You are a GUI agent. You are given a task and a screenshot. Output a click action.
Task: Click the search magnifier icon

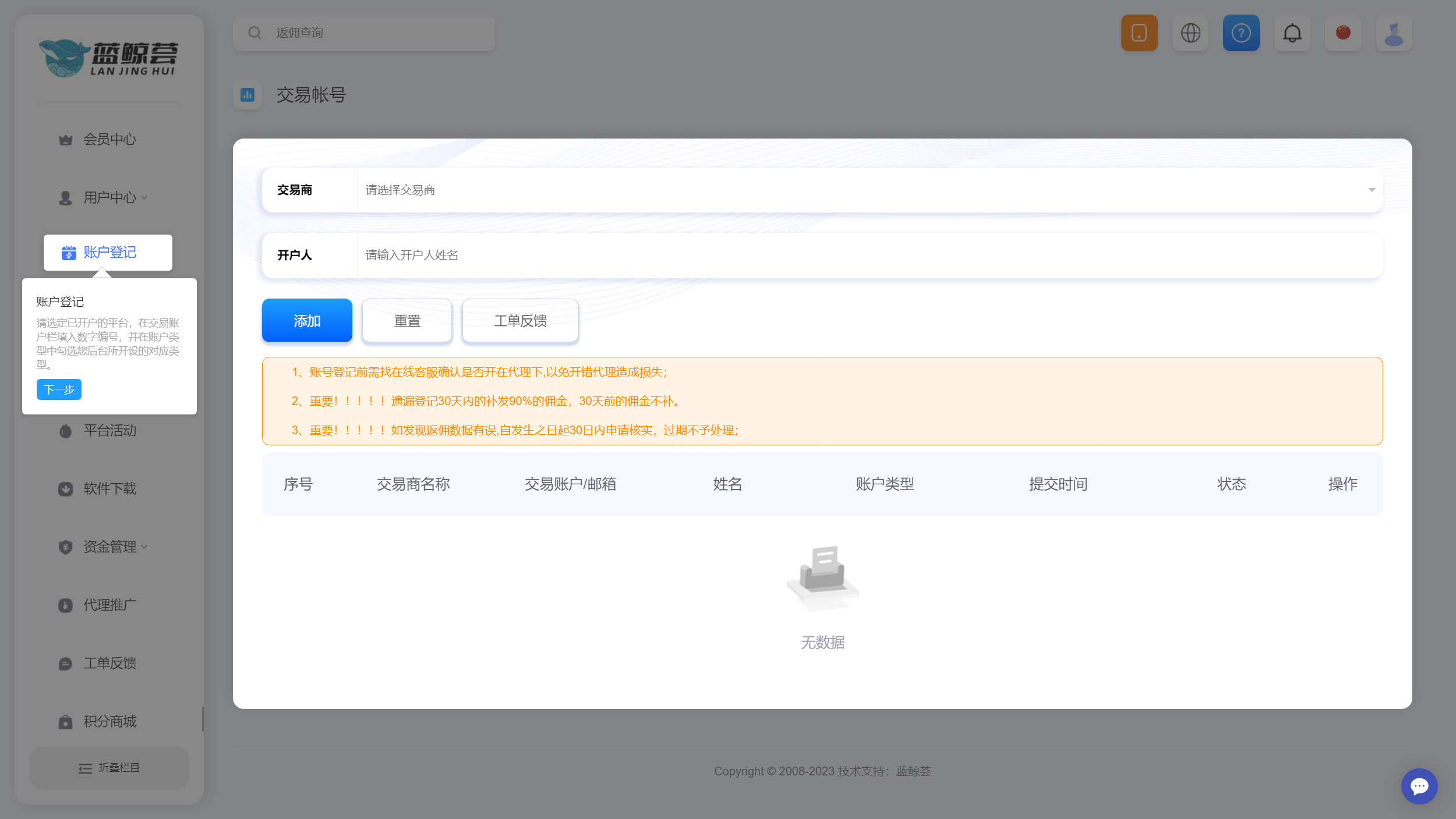[x=255, y=33]
